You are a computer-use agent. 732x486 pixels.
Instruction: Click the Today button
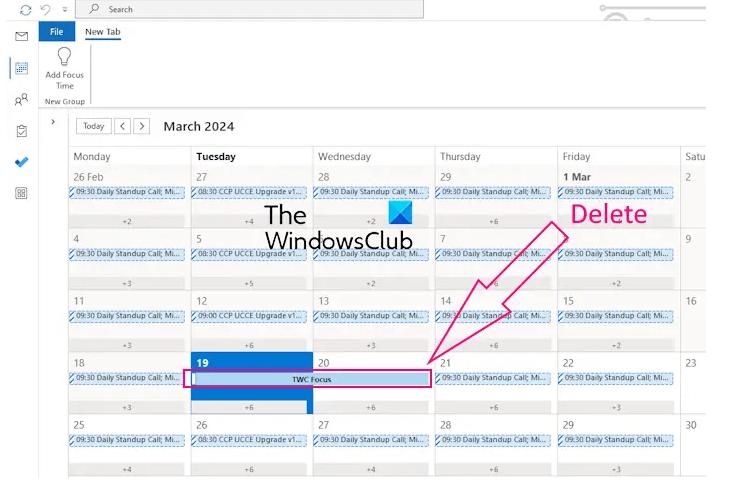[x=93, y=126]
